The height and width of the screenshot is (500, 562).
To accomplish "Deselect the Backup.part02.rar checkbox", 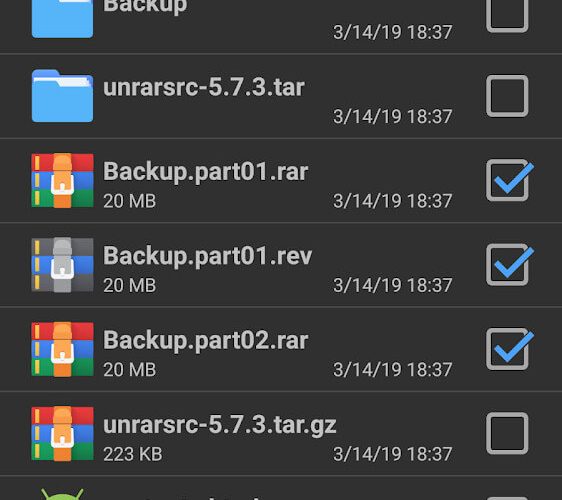I will [507, 349].
